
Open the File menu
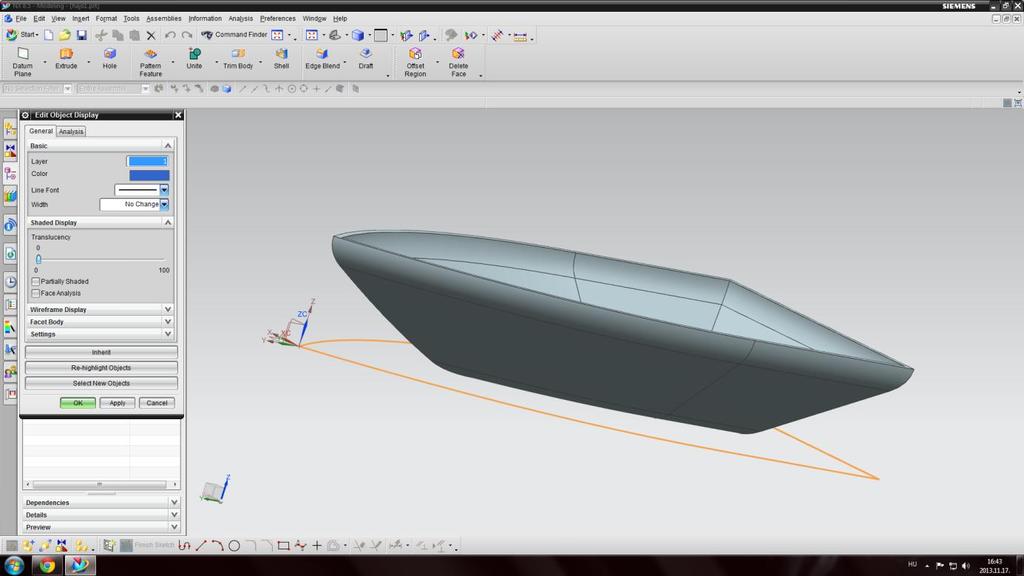click(x=21, y=19)
